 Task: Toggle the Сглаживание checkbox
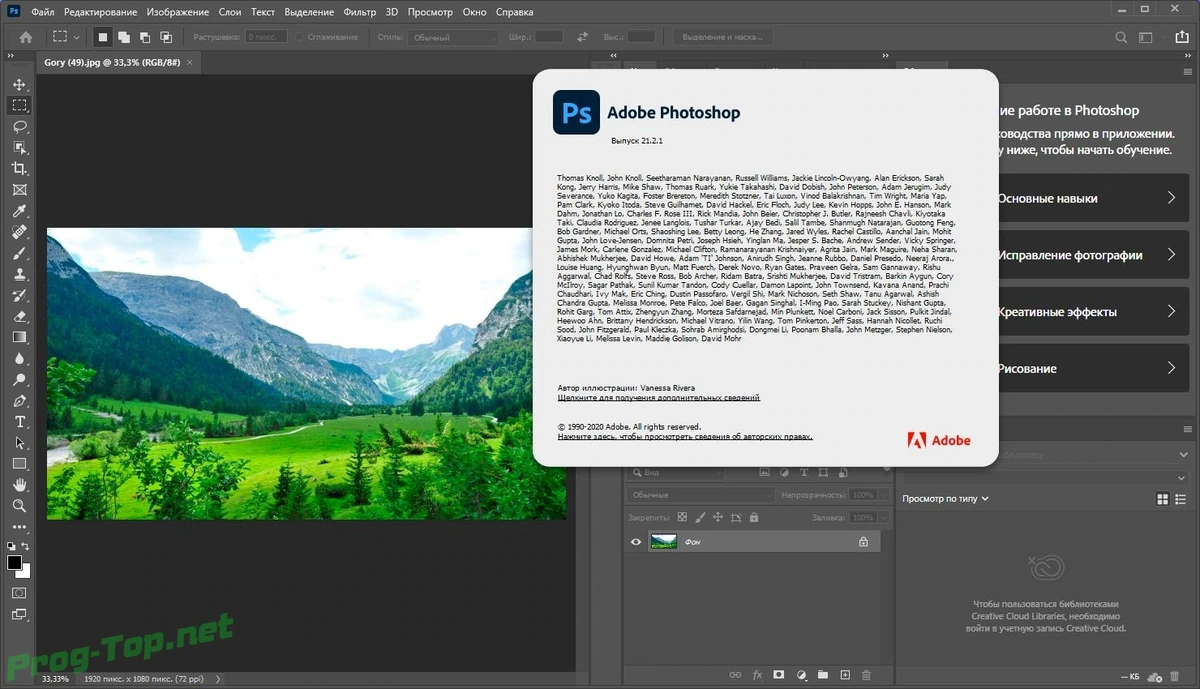tap(299, 37)
